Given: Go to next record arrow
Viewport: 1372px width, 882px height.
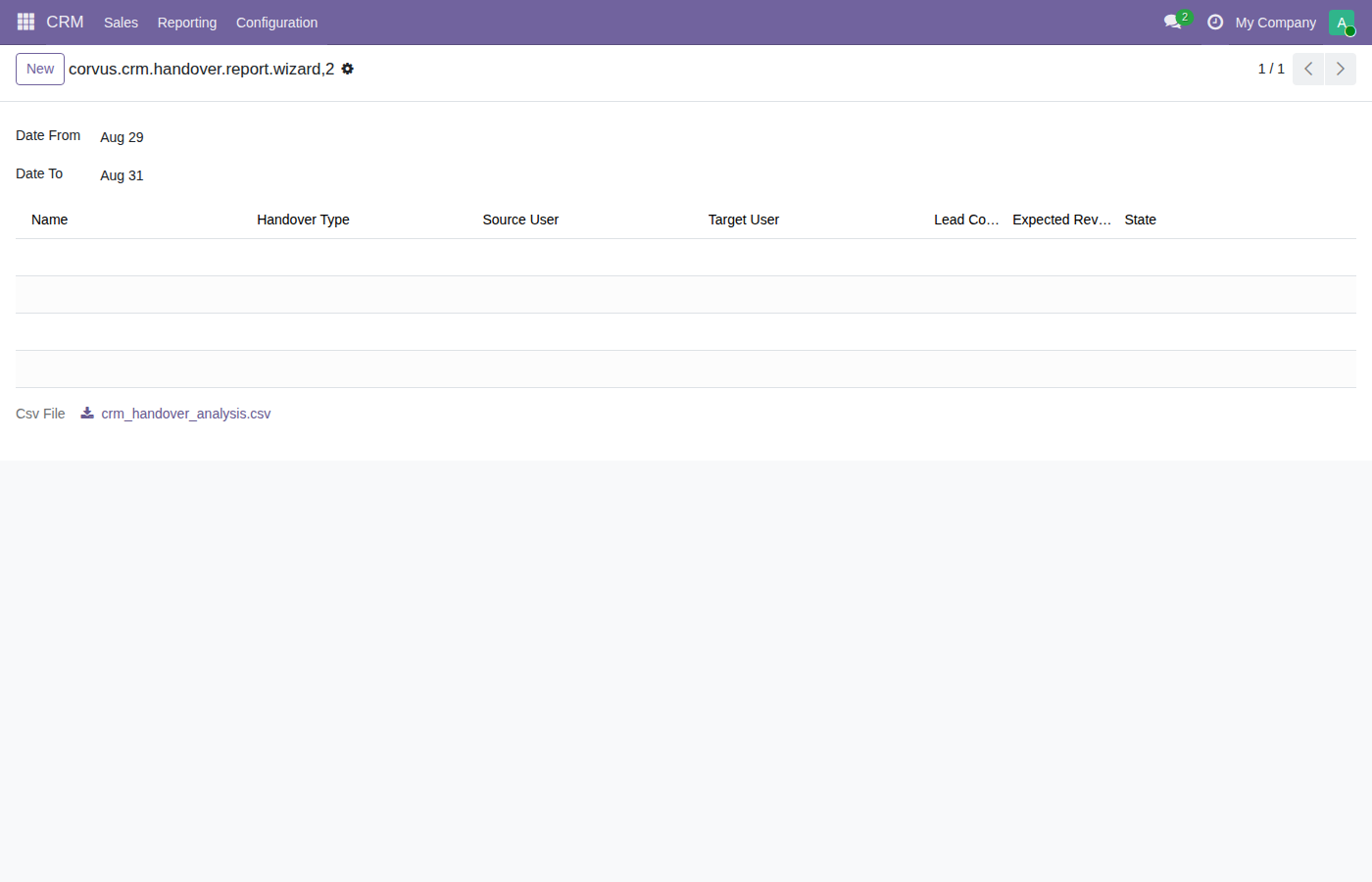Looking at the screenshot, I should pos(1341,69).
